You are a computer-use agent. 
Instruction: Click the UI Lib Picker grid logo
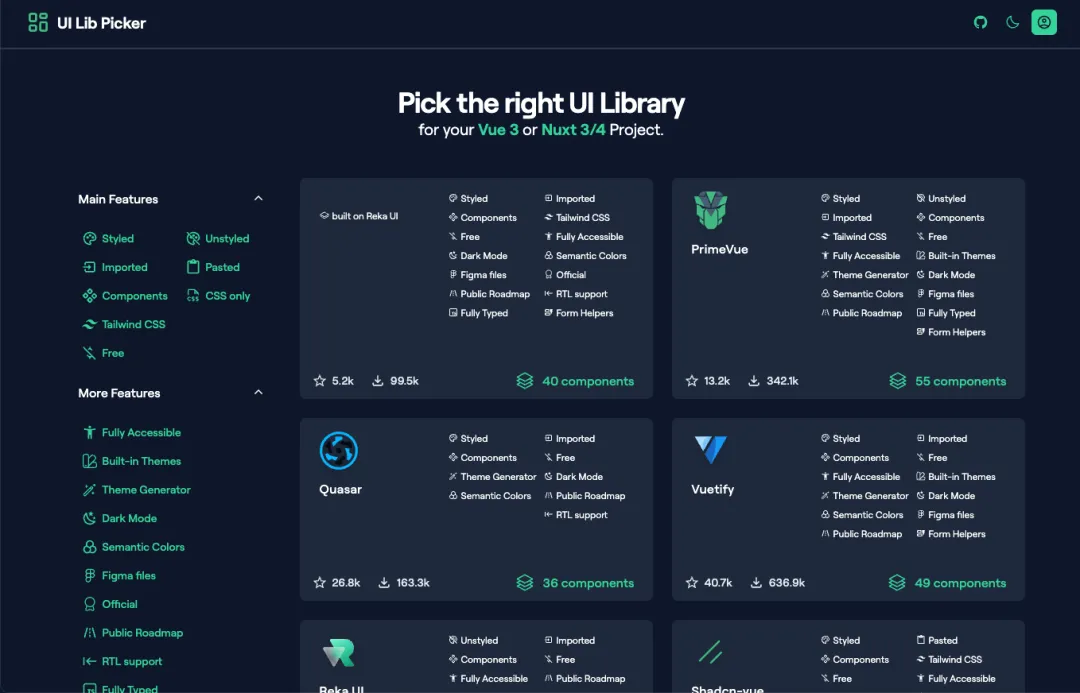click(38, 23)
